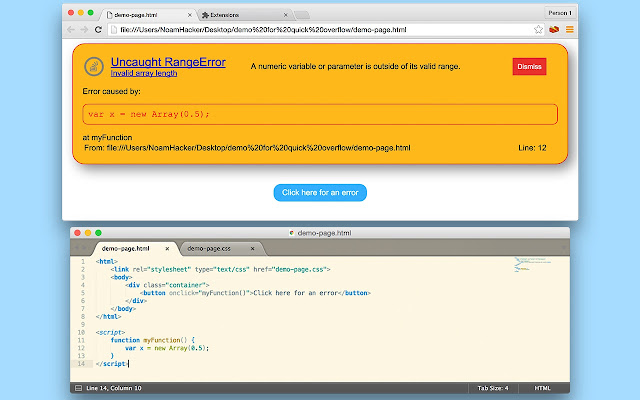
Task: Click the button onclick code line
Action: point(256,293)
